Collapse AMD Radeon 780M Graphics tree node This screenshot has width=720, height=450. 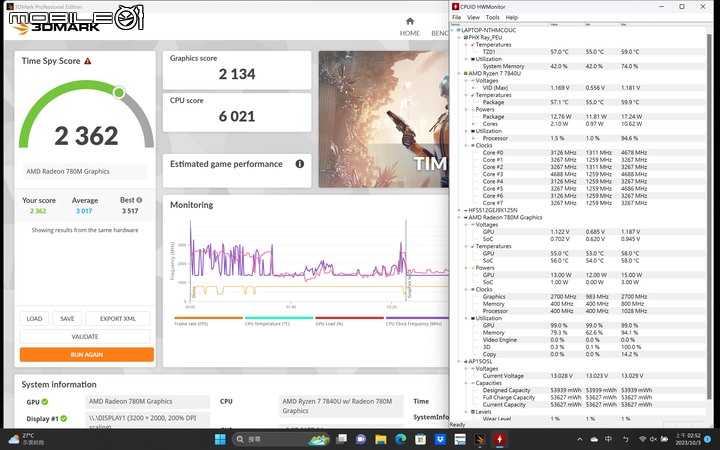click(x=460, y=218)
